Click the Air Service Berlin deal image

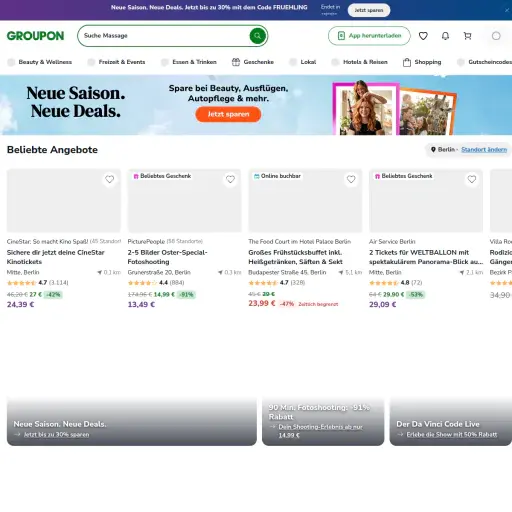[x=426, y=201]
